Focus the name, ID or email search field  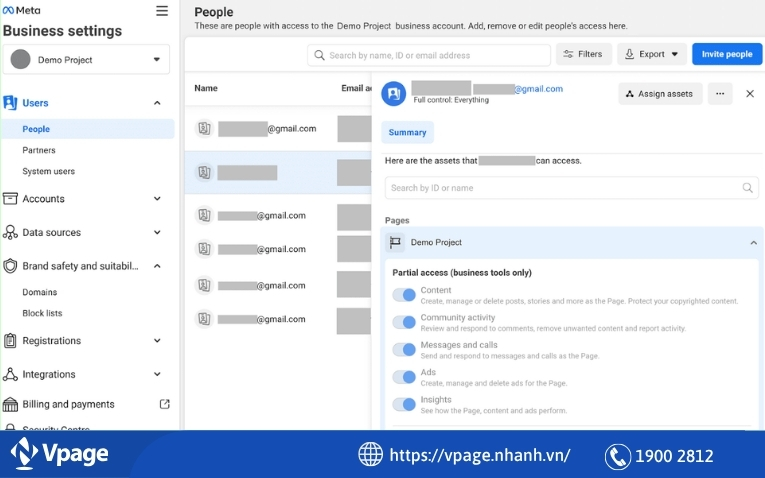(x=429, y=55)
